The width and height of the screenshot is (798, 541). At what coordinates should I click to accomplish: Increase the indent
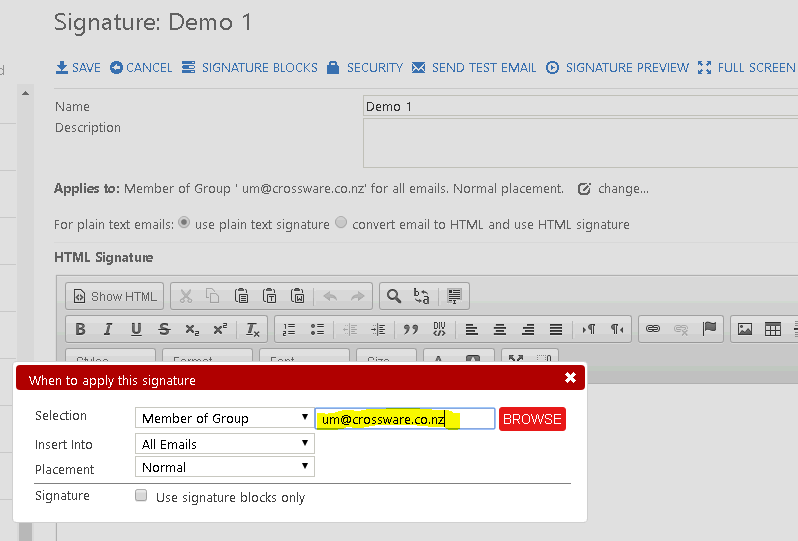point(378,329)
